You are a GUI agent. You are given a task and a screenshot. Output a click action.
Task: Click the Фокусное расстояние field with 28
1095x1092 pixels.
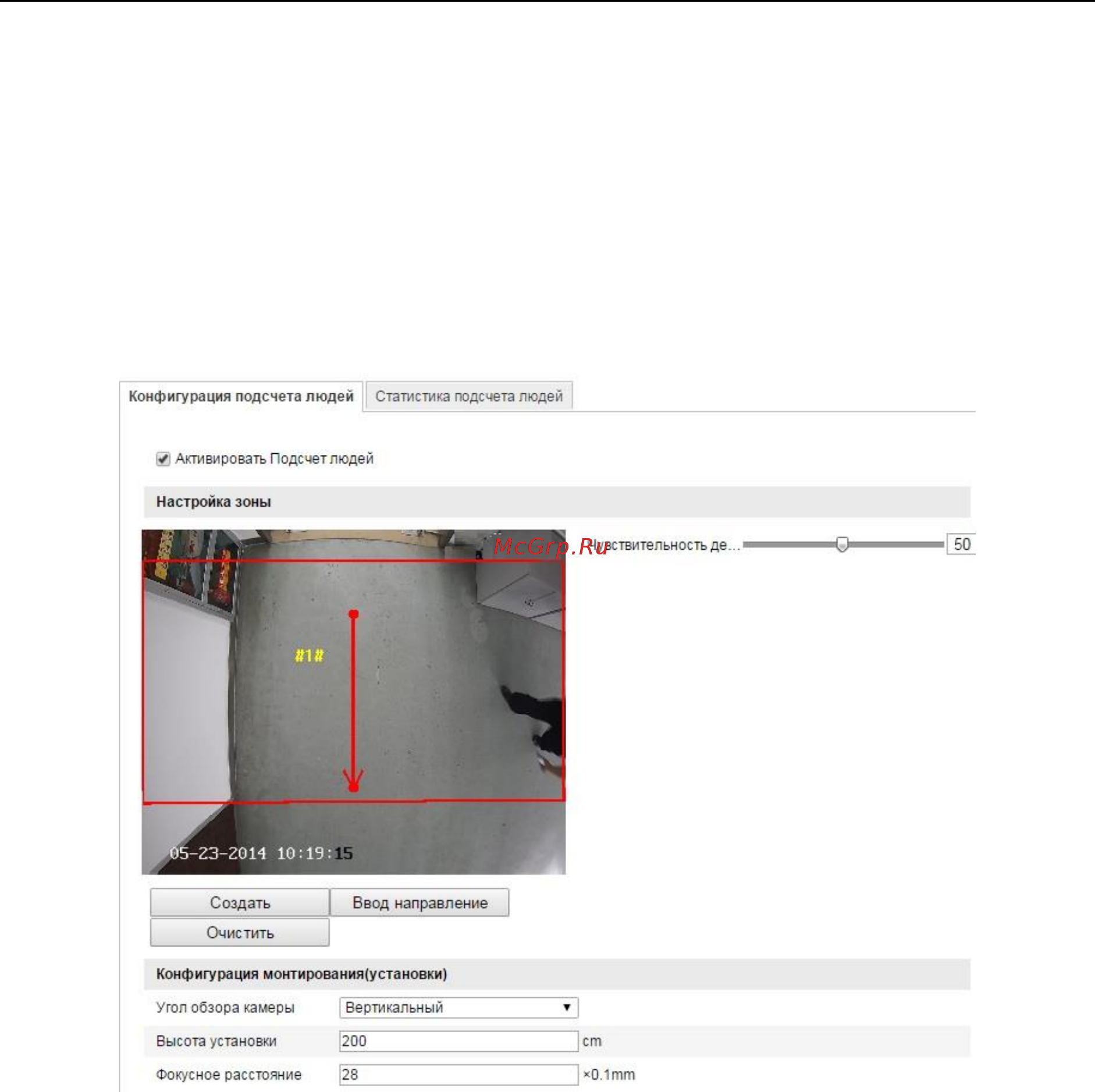coord(458,1075)
